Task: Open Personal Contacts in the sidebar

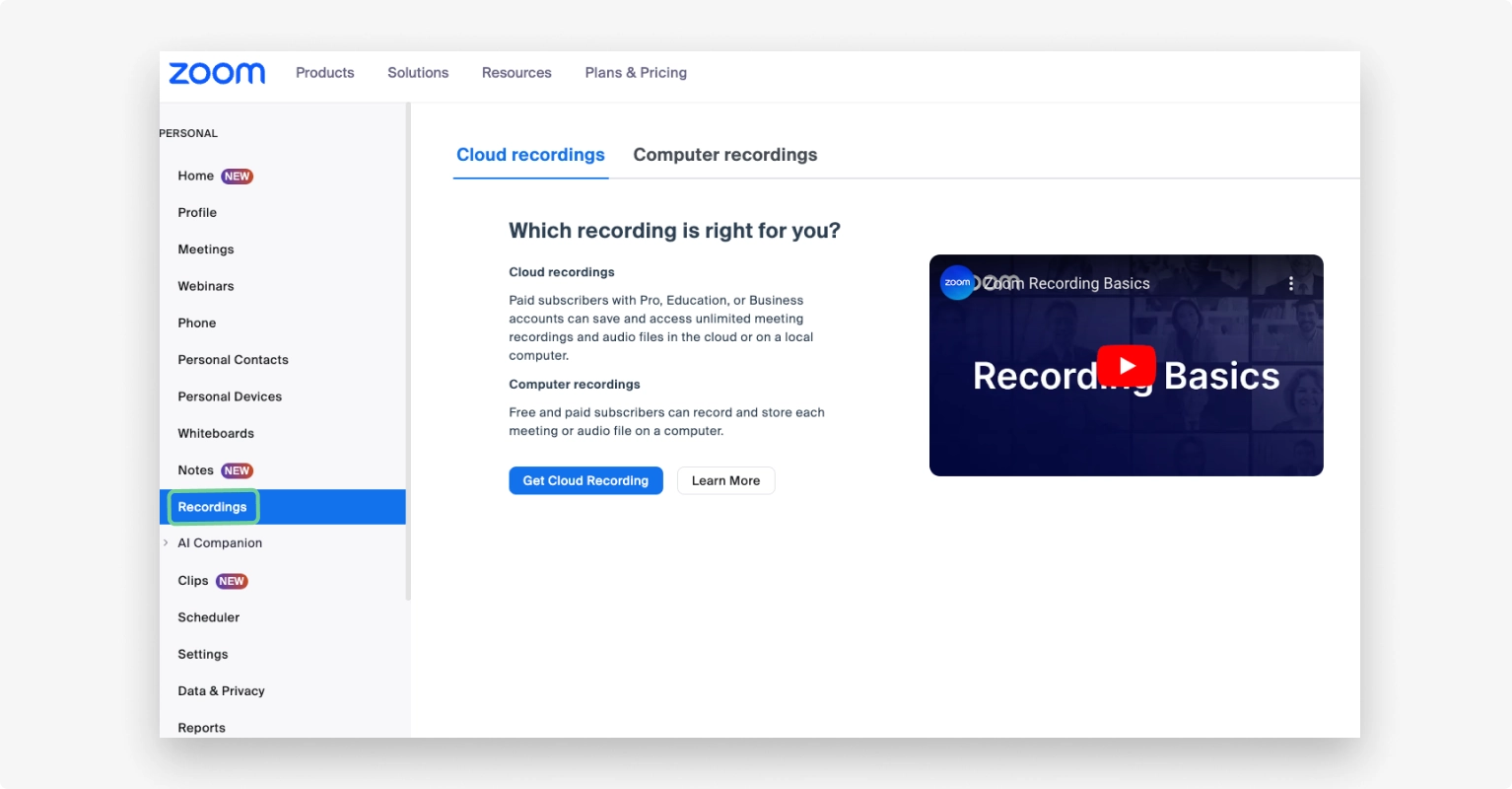Action: 233,360
